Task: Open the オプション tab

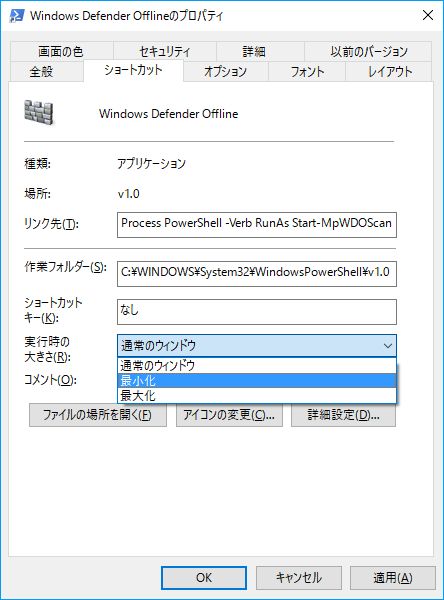Action: [x=226, y=72]
